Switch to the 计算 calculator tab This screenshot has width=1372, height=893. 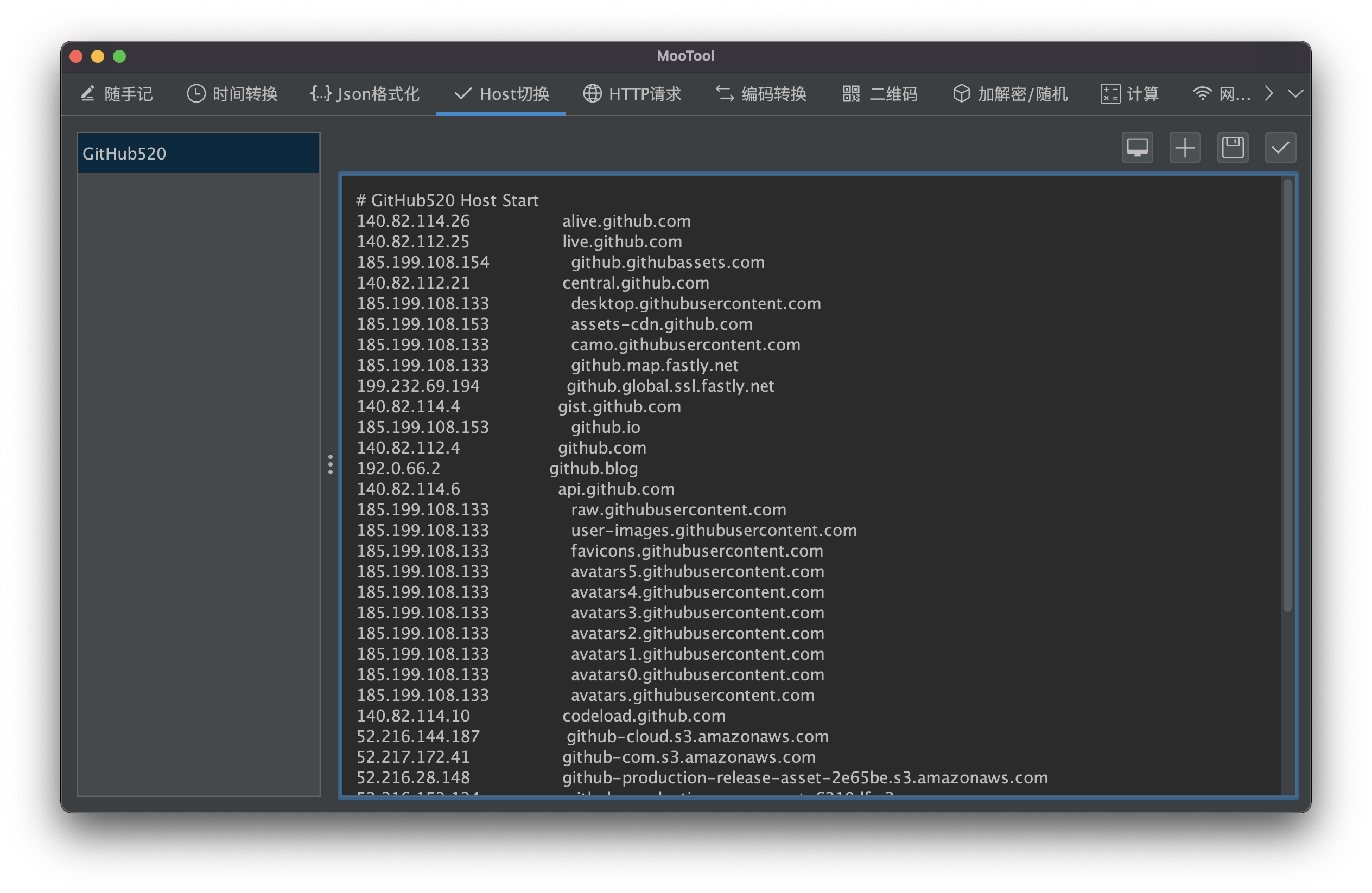click(1129, 94)
